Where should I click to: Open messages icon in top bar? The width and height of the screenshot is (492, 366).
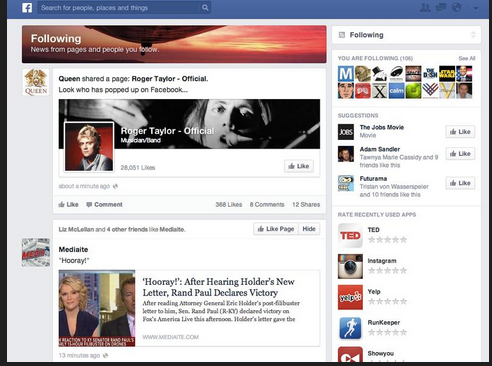(x=441, y=8)
